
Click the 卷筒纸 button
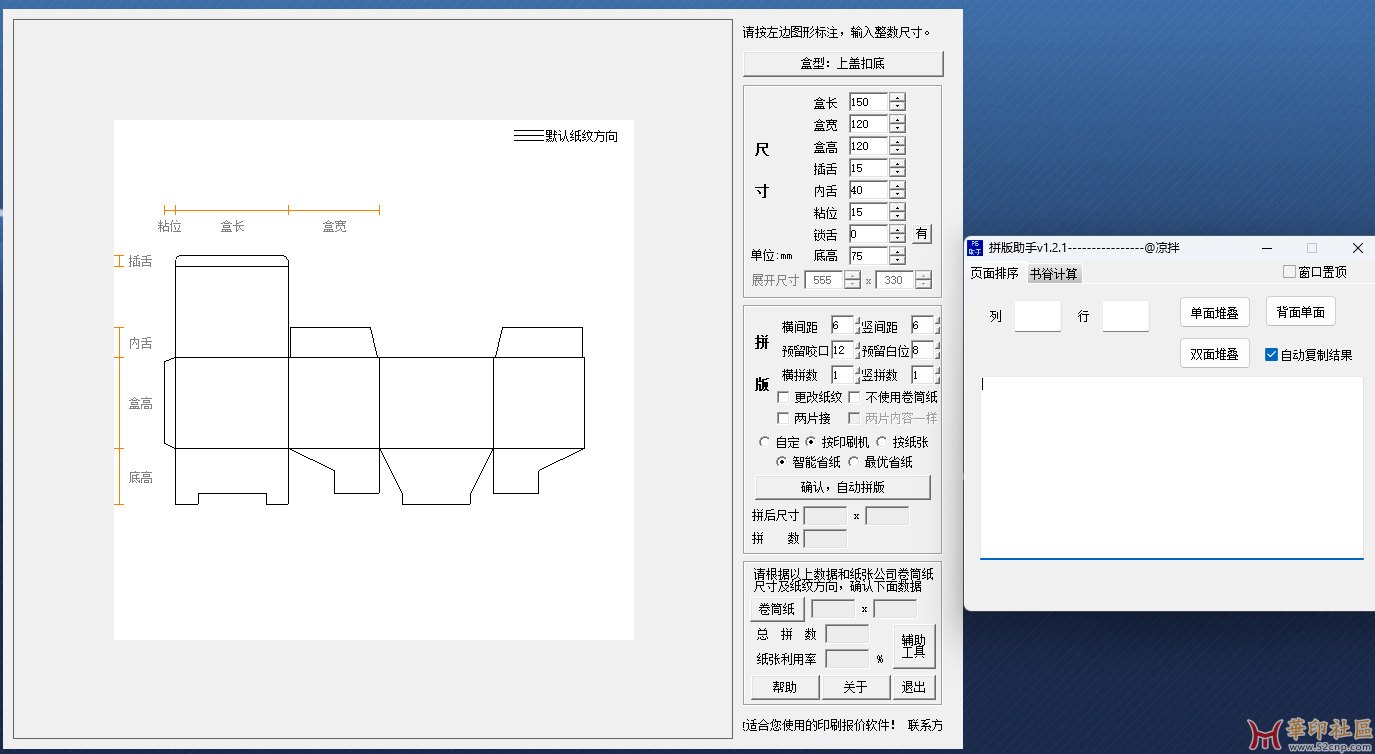pyautogui.click(x=777, y=609)
